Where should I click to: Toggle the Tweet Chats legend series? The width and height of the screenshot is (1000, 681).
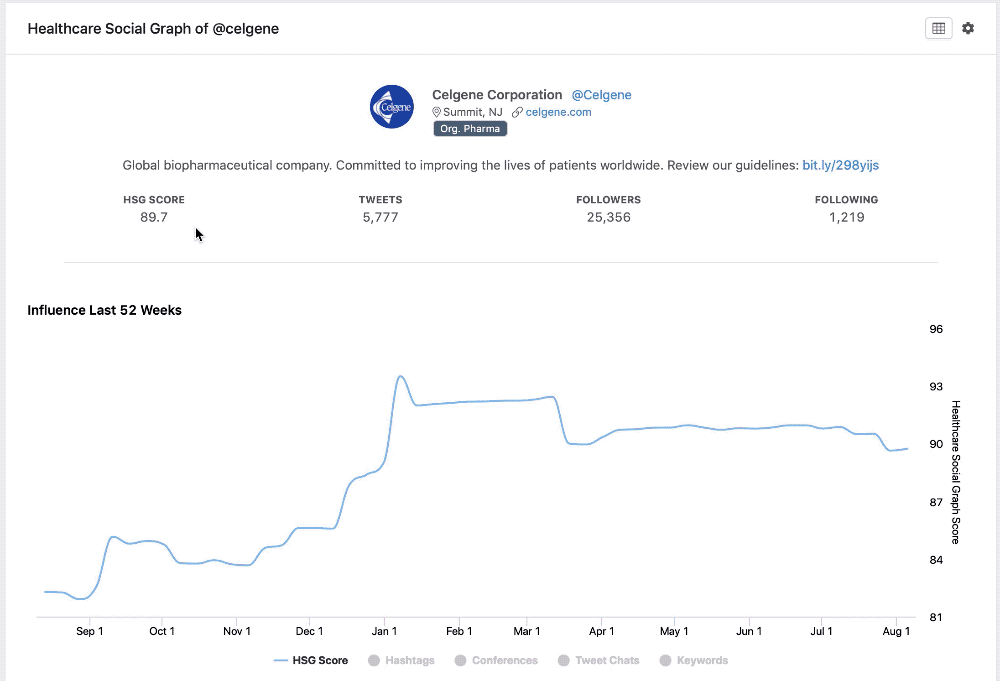598,661
